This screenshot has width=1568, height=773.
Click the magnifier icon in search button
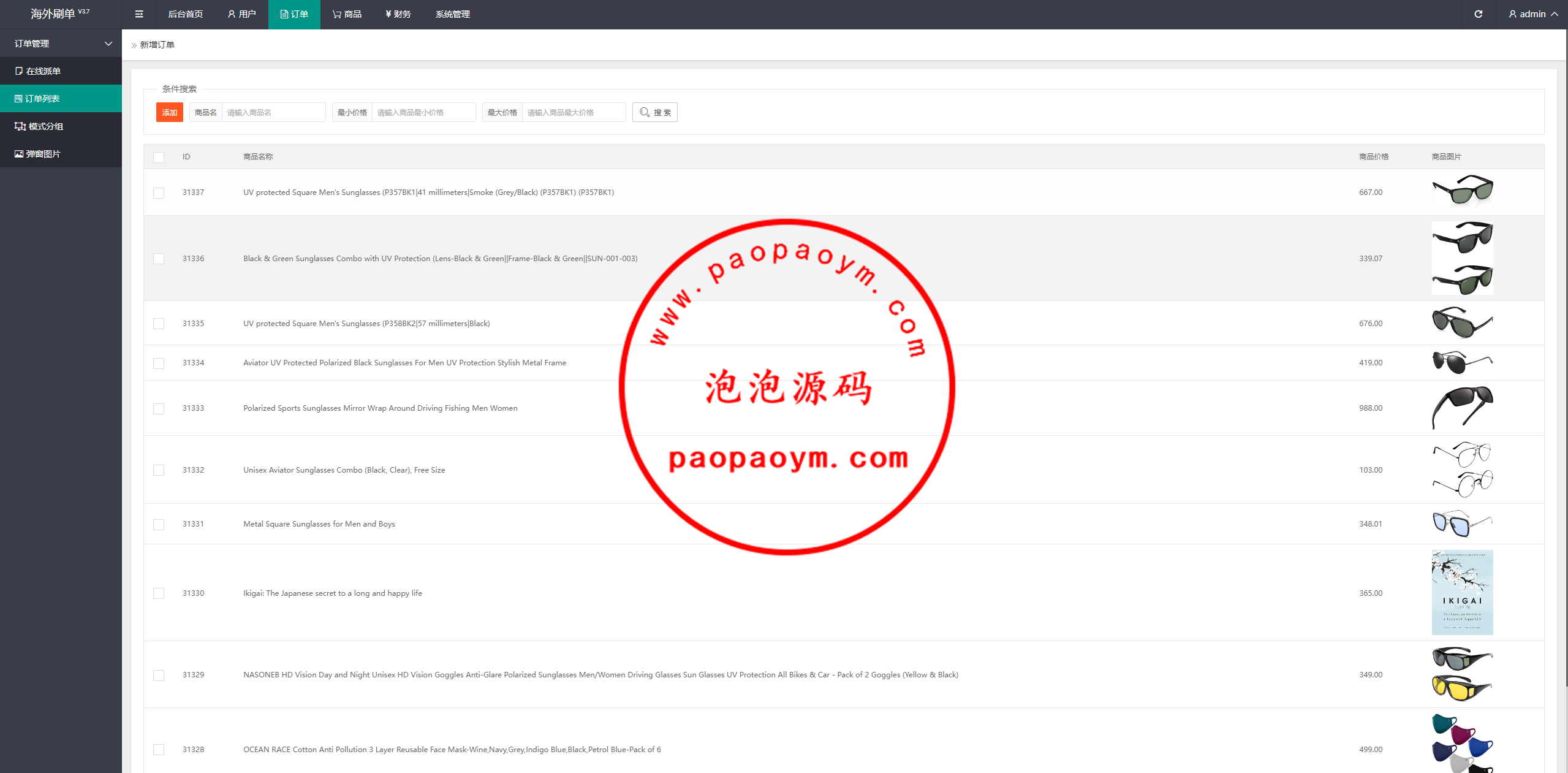[x=645, y=112]
